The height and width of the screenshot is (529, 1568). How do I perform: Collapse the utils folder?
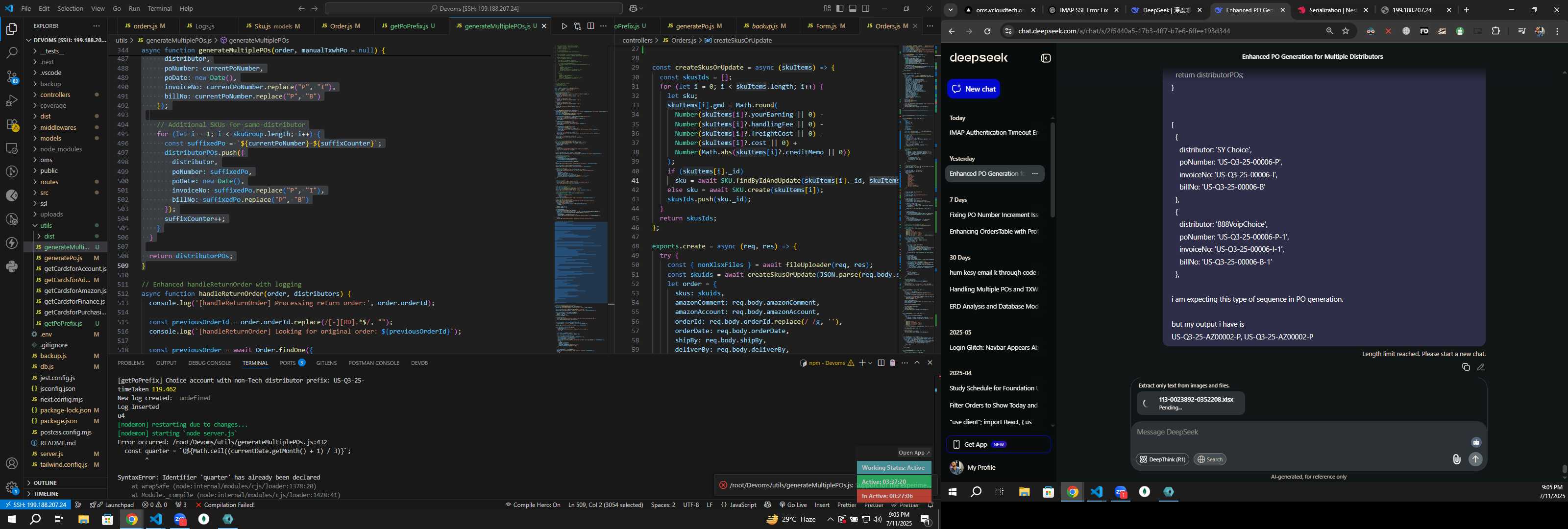pyautogui.click(x=66, y=226)
